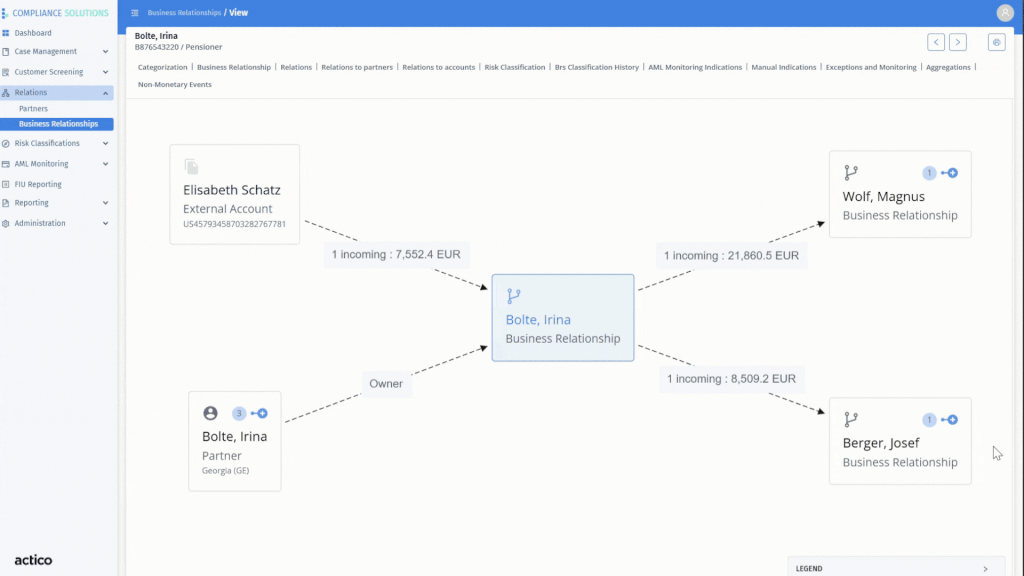The width and height of the screenshot is (1024, 576).
Task: Go to next record with right arrow
Action: point(958,42)
